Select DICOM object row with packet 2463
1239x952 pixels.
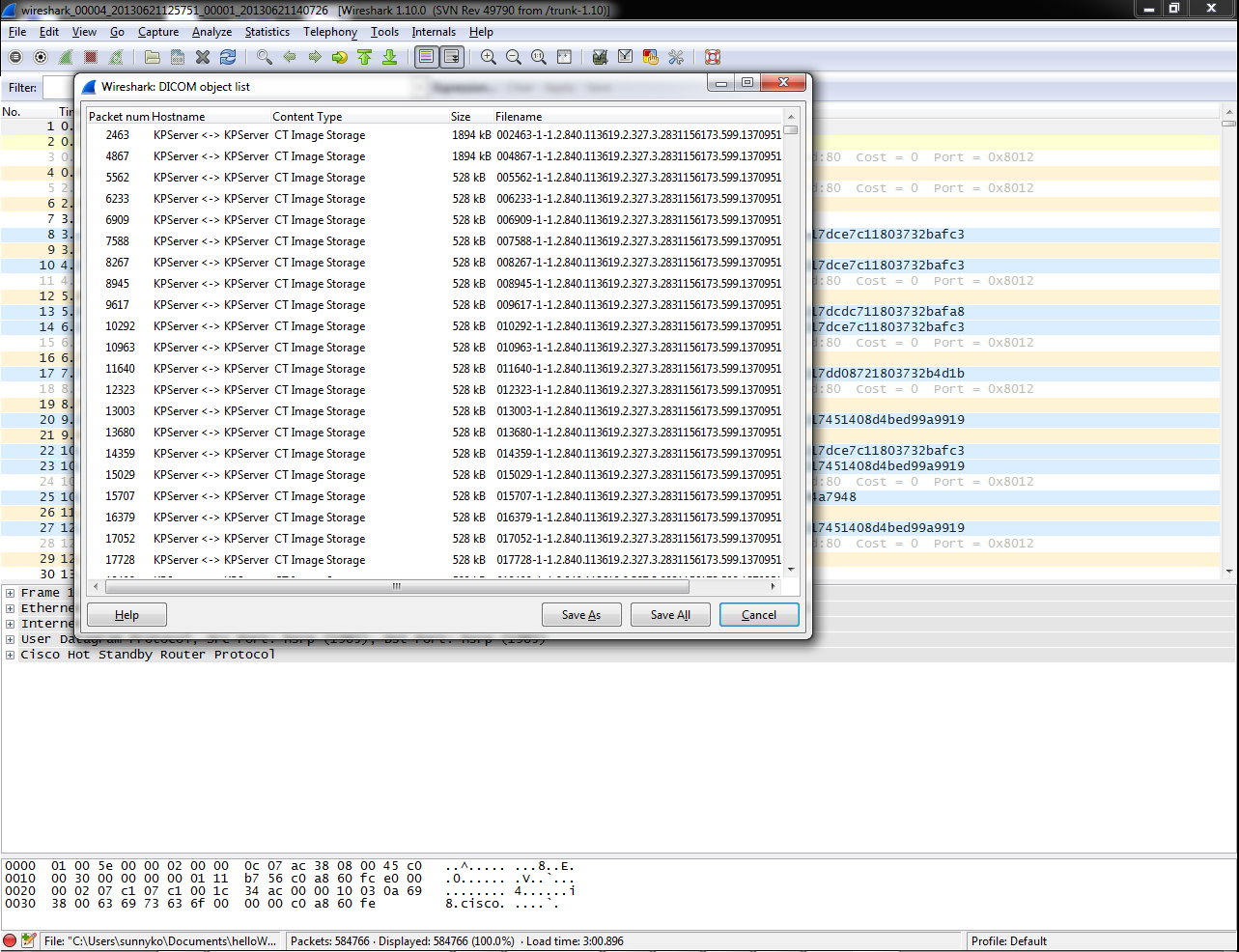435,135
